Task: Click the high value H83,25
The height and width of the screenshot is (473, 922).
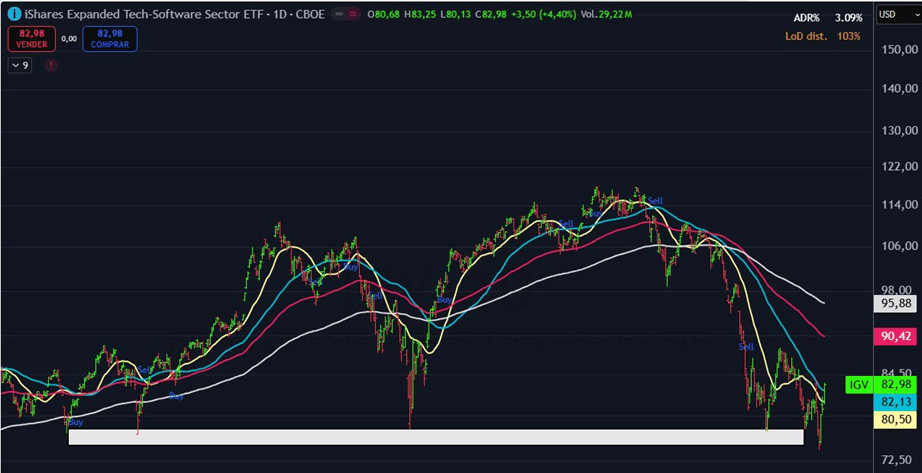Action: (x=420, y=15)
